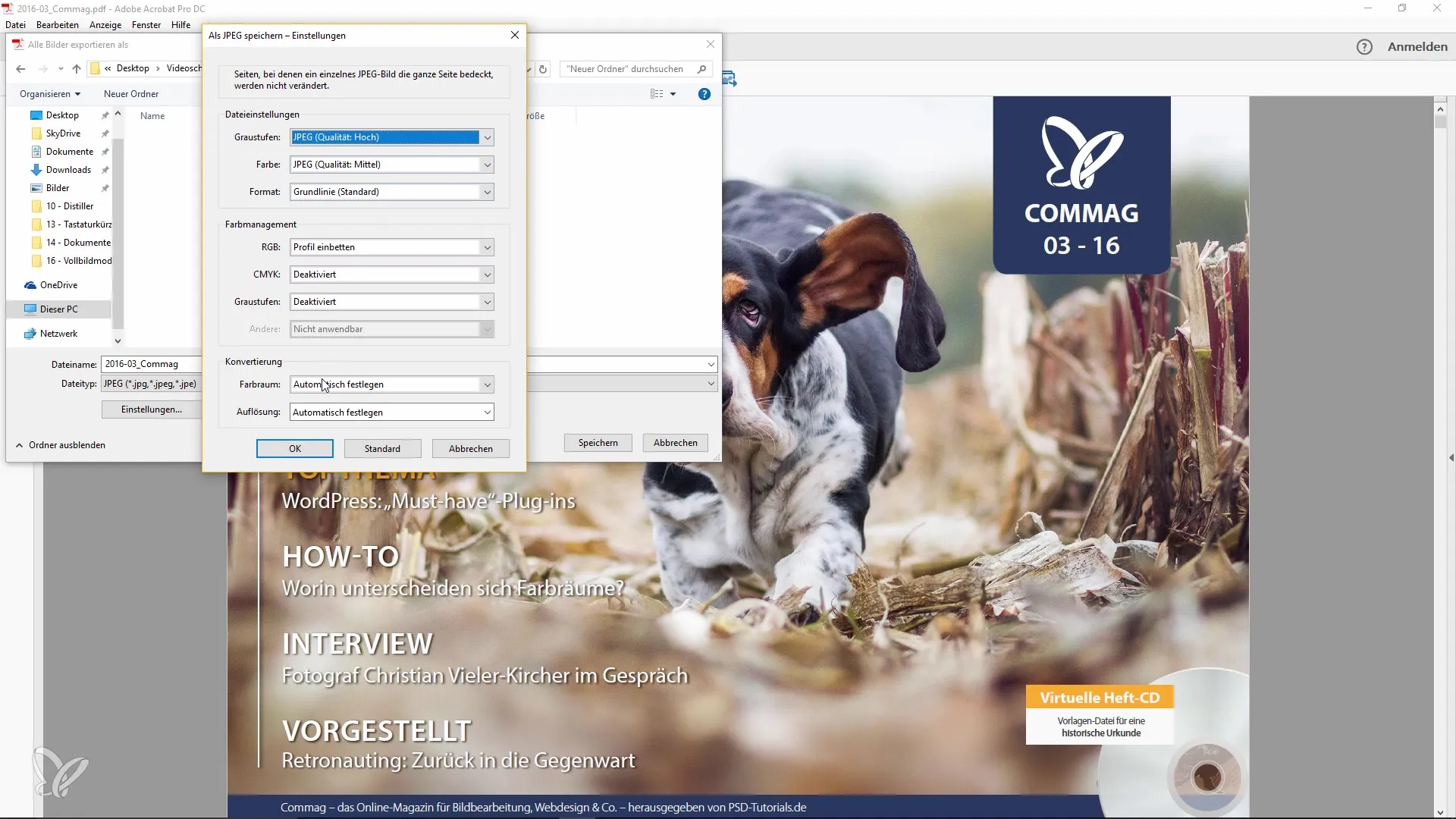Toggle CMYK Deaktiviert setting

pos(391,274)
